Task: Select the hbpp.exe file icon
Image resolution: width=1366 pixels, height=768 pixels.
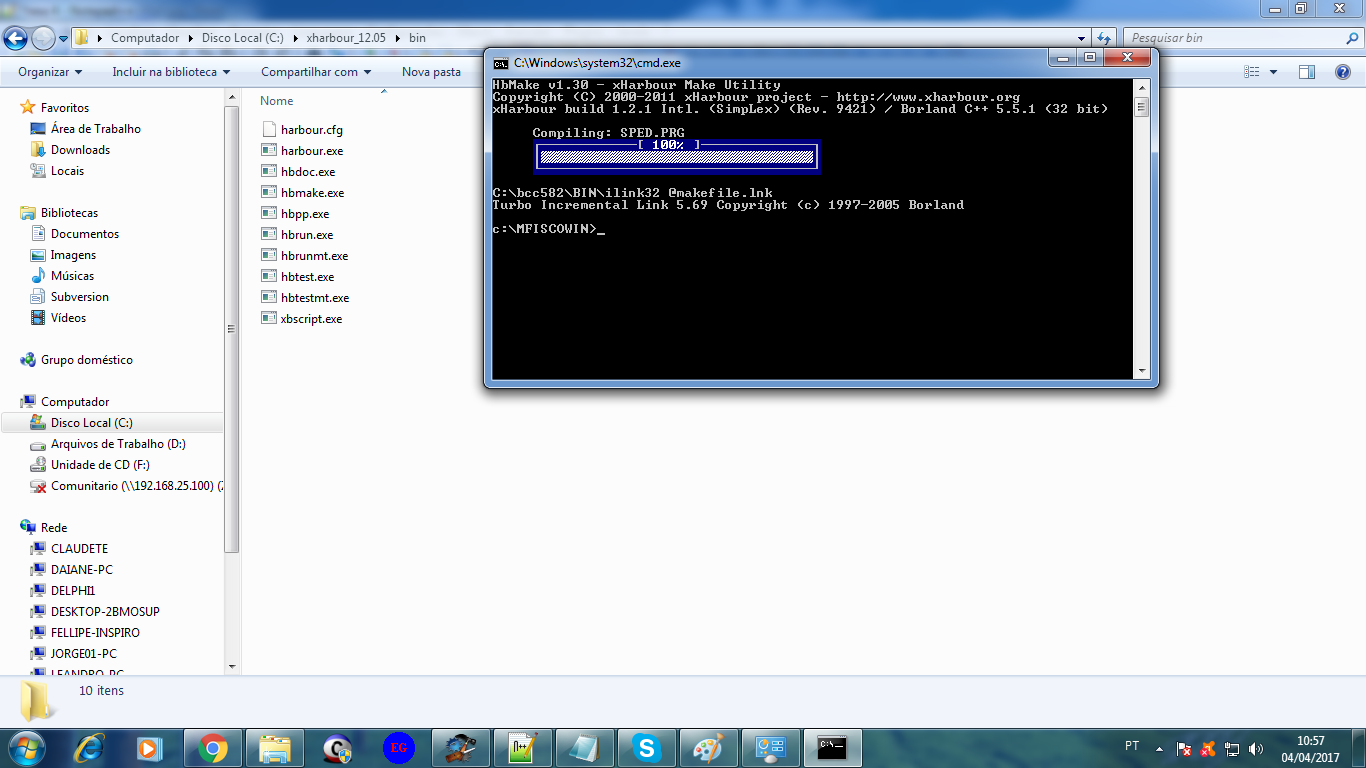Action: coord(268,213)
